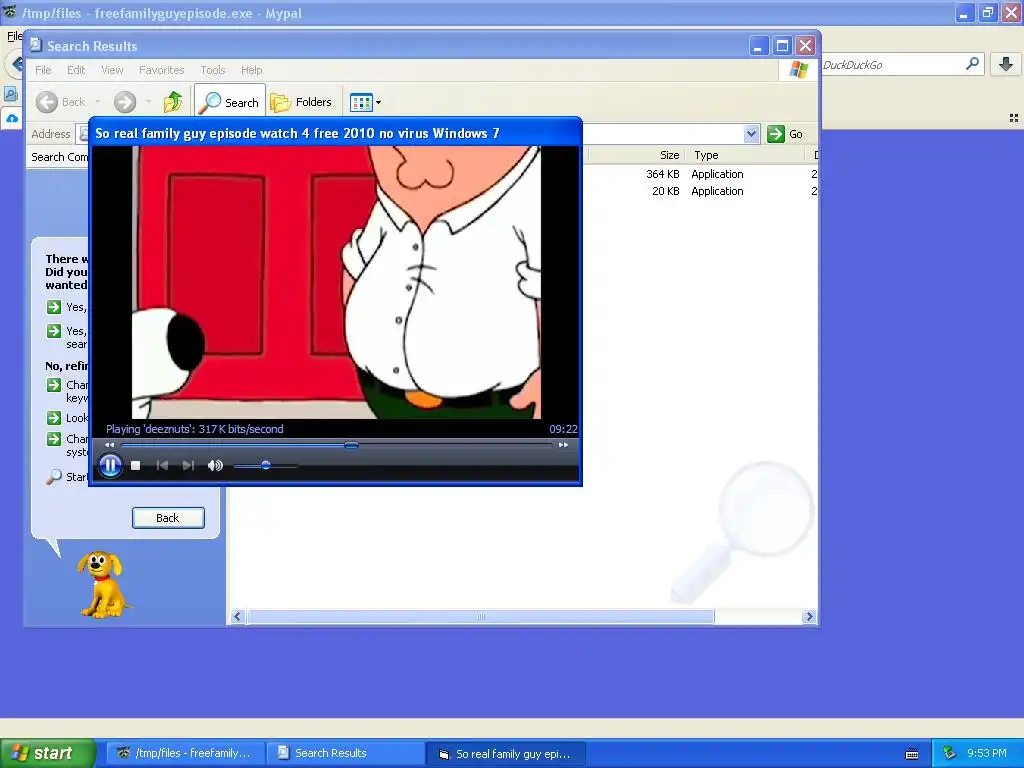Click the Rover search dog animation
This screenshot has width=1024, height=768.
pyautogui.click(x=102, y=584)
